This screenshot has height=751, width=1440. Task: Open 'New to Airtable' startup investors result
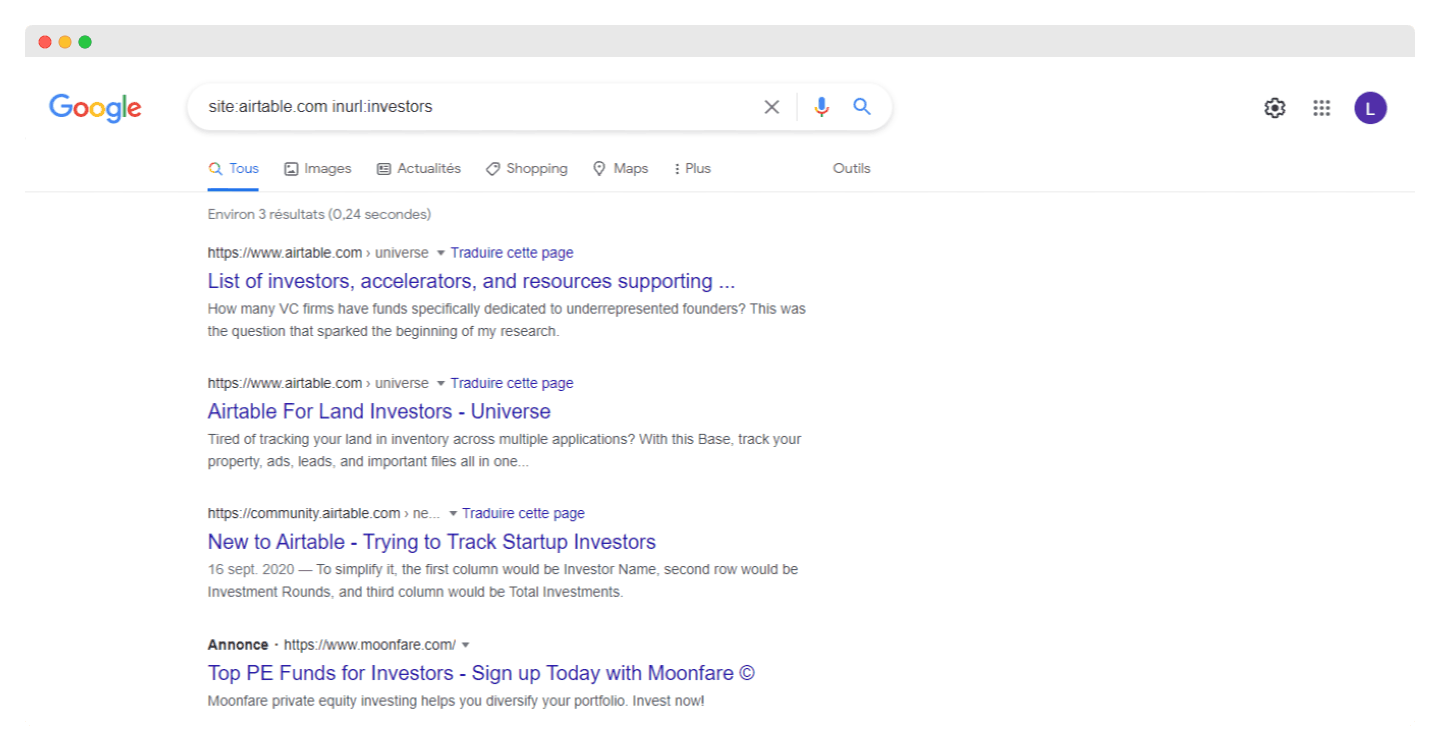coord(432,542)
